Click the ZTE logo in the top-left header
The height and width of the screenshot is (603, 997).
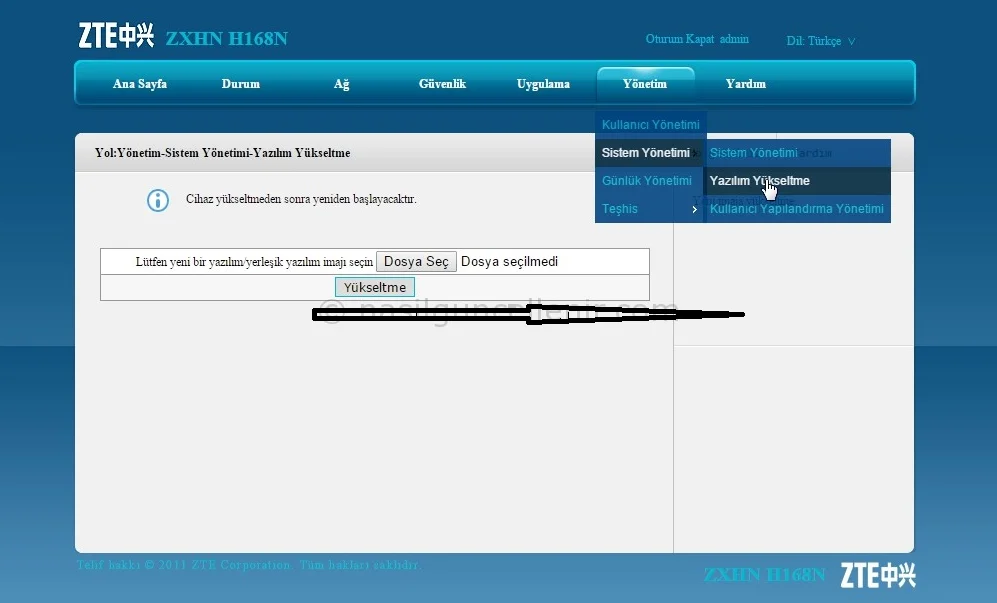tap(116, 37)
